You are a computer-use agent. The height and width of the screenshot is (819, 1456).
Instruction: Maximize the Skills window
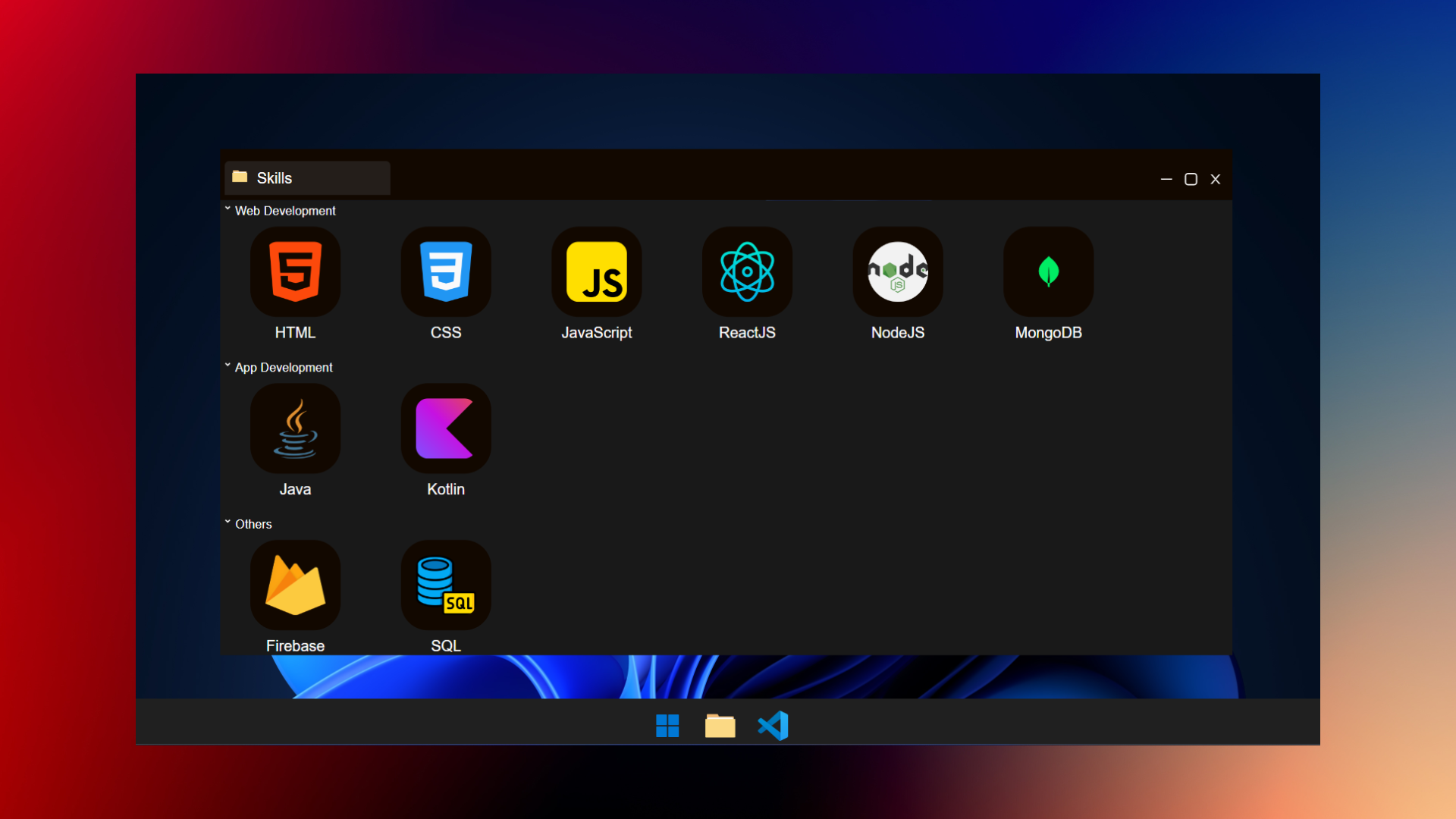[x=1191, y=179]
